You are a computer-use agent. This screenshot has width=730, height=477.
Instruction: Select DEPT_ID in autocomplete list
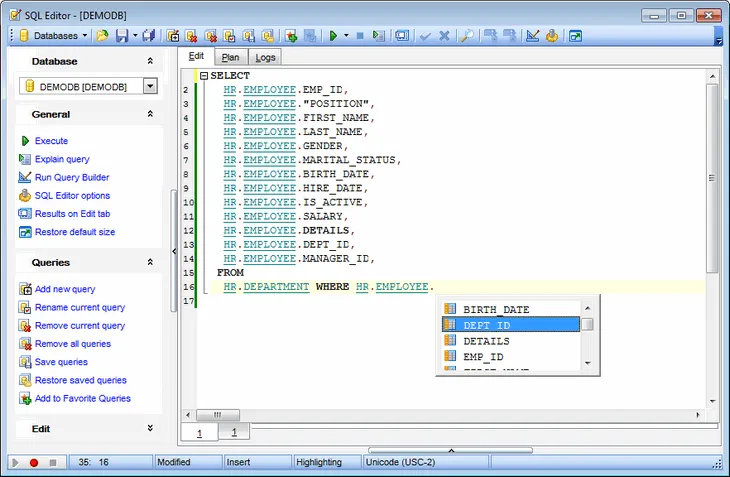point(511,325)
